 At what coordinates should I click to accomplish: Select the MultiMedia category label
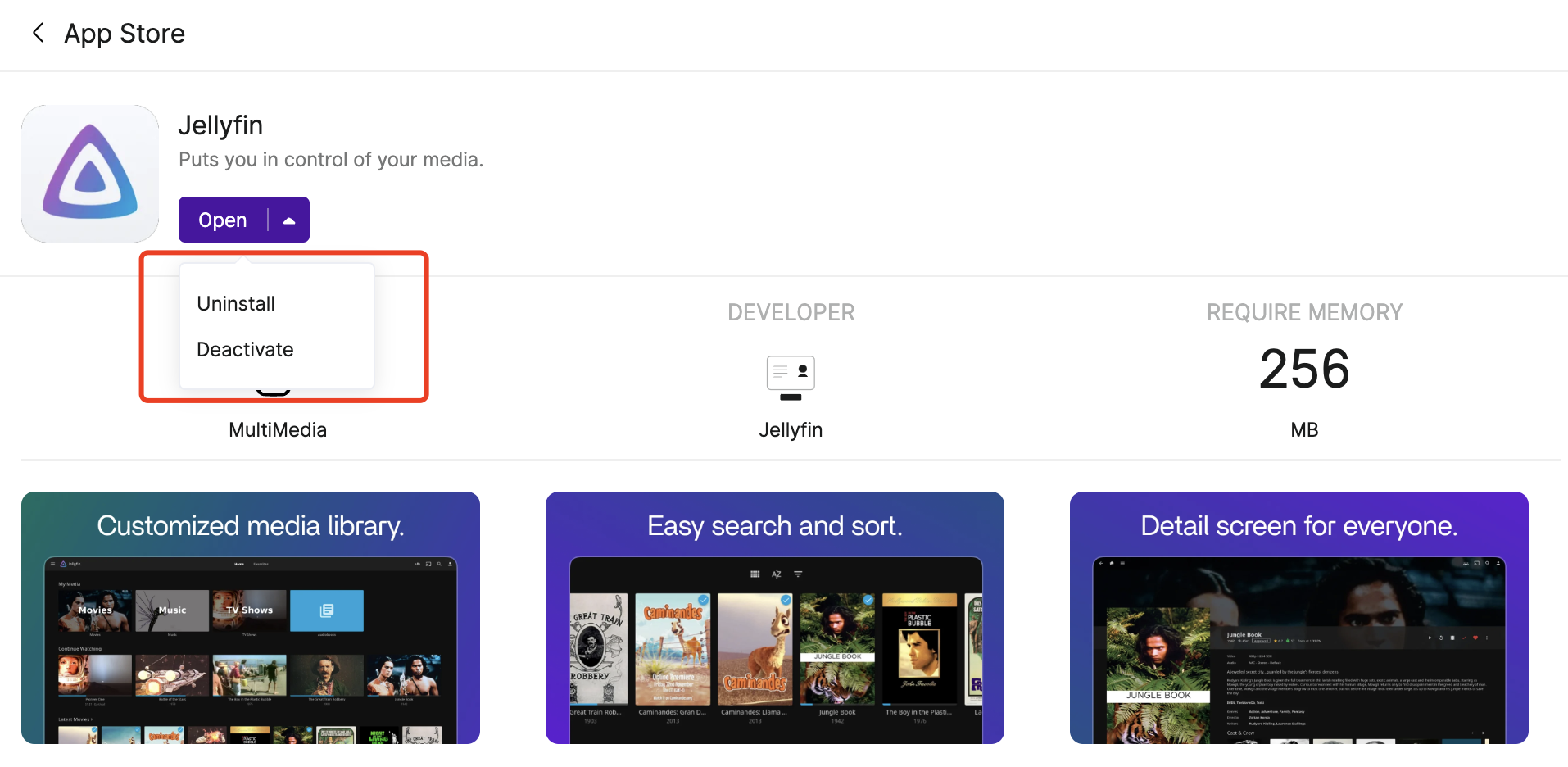pos(278,430)
